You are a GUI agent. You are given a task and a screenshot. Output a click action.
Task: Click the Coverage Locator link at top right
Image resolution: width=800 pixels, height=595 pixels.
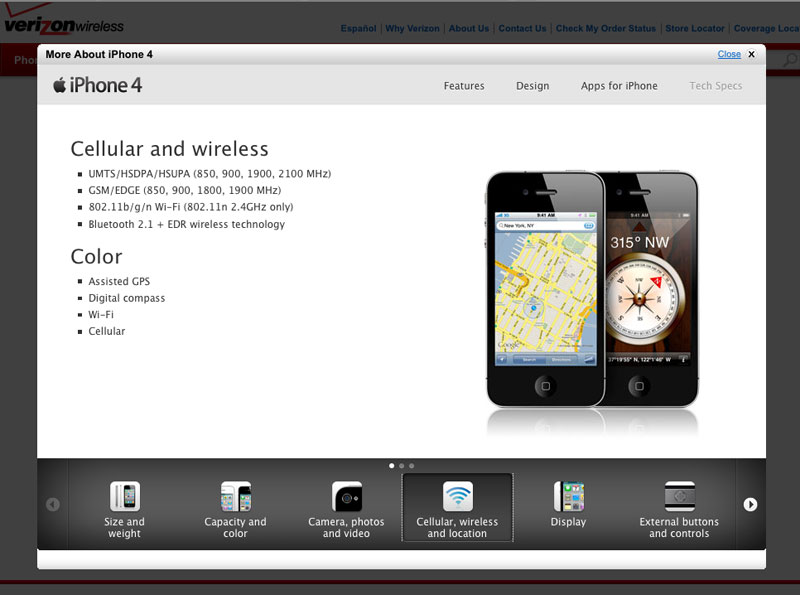coord(766,29)
